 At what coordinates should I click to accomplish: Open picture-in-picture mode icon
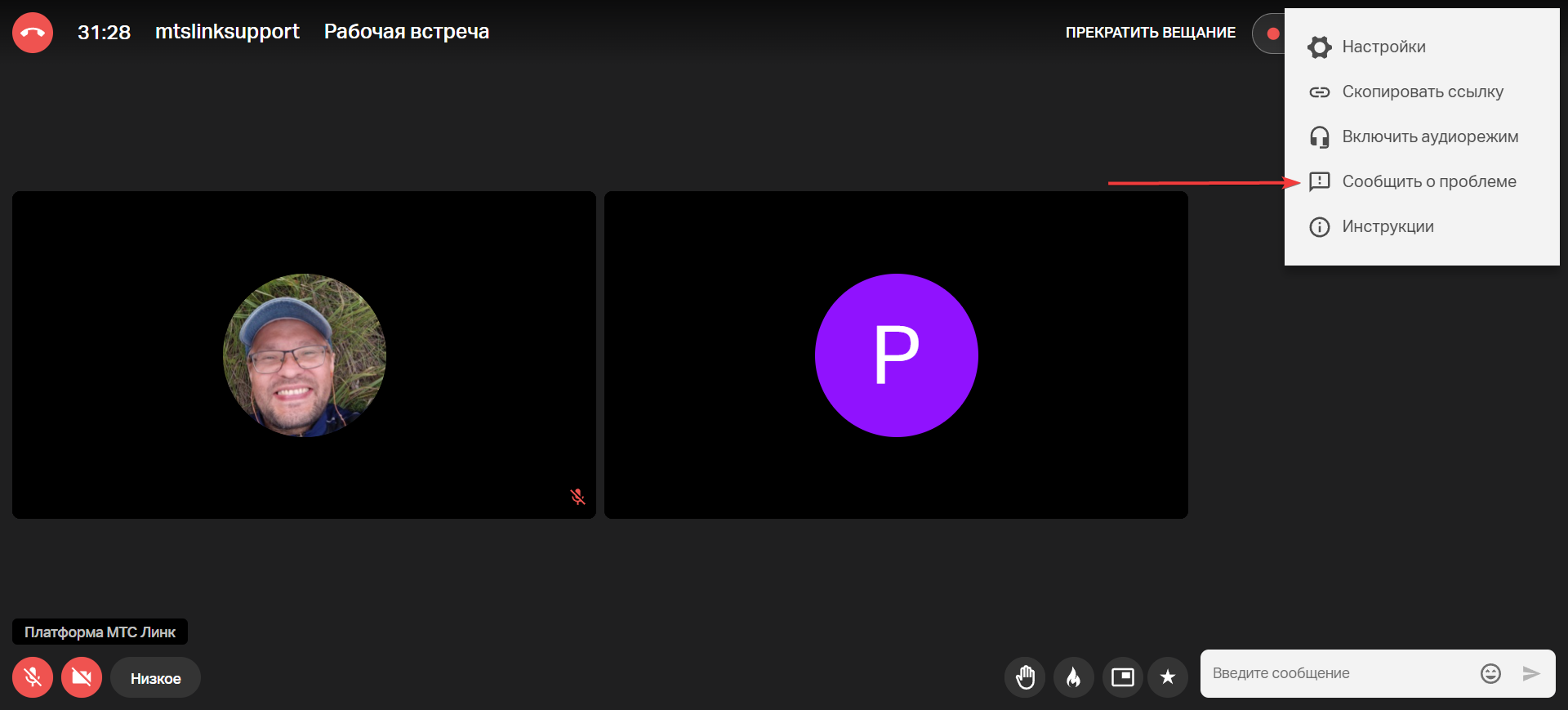click(x=1123, y=677)
